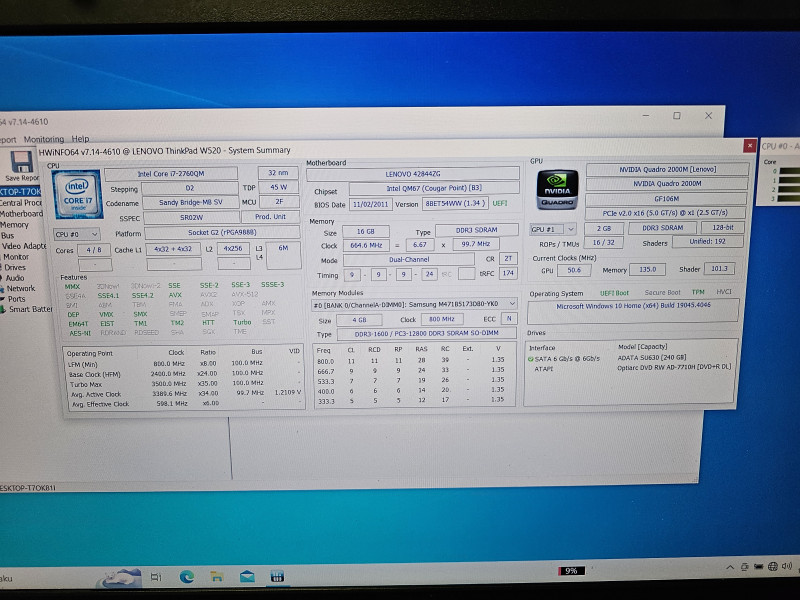800x600 pixels.
Task: Show hidden system tray icons
Action: 730,567
